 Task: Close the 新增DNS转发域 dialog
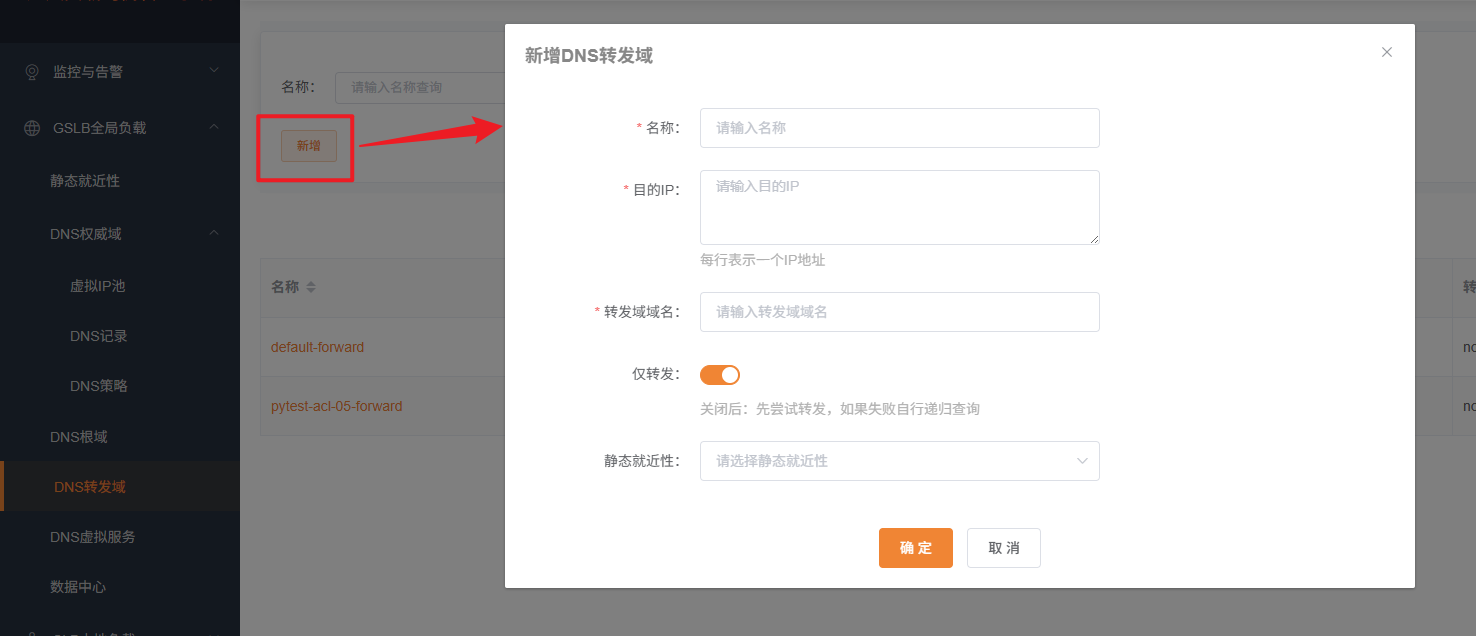(x=1387, y=51)
